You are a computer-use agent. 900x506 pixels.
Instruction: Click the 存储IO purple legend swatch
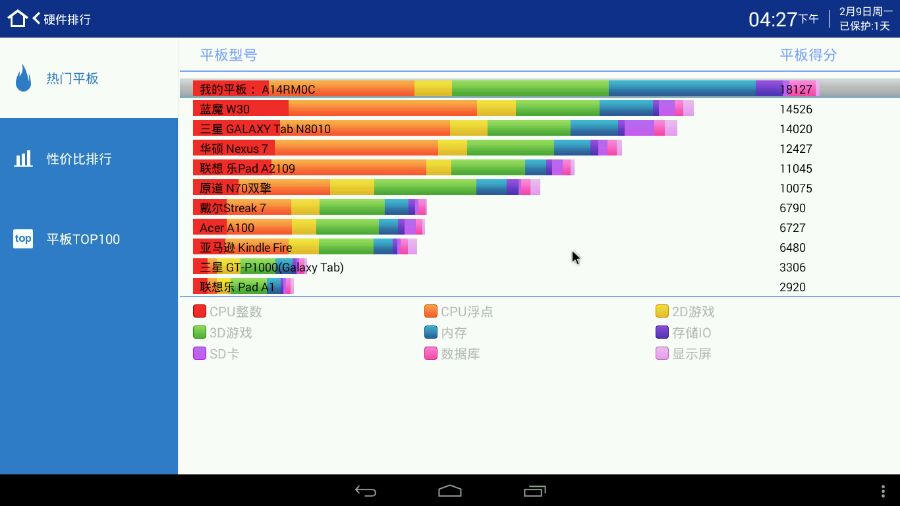click(662, 332)
